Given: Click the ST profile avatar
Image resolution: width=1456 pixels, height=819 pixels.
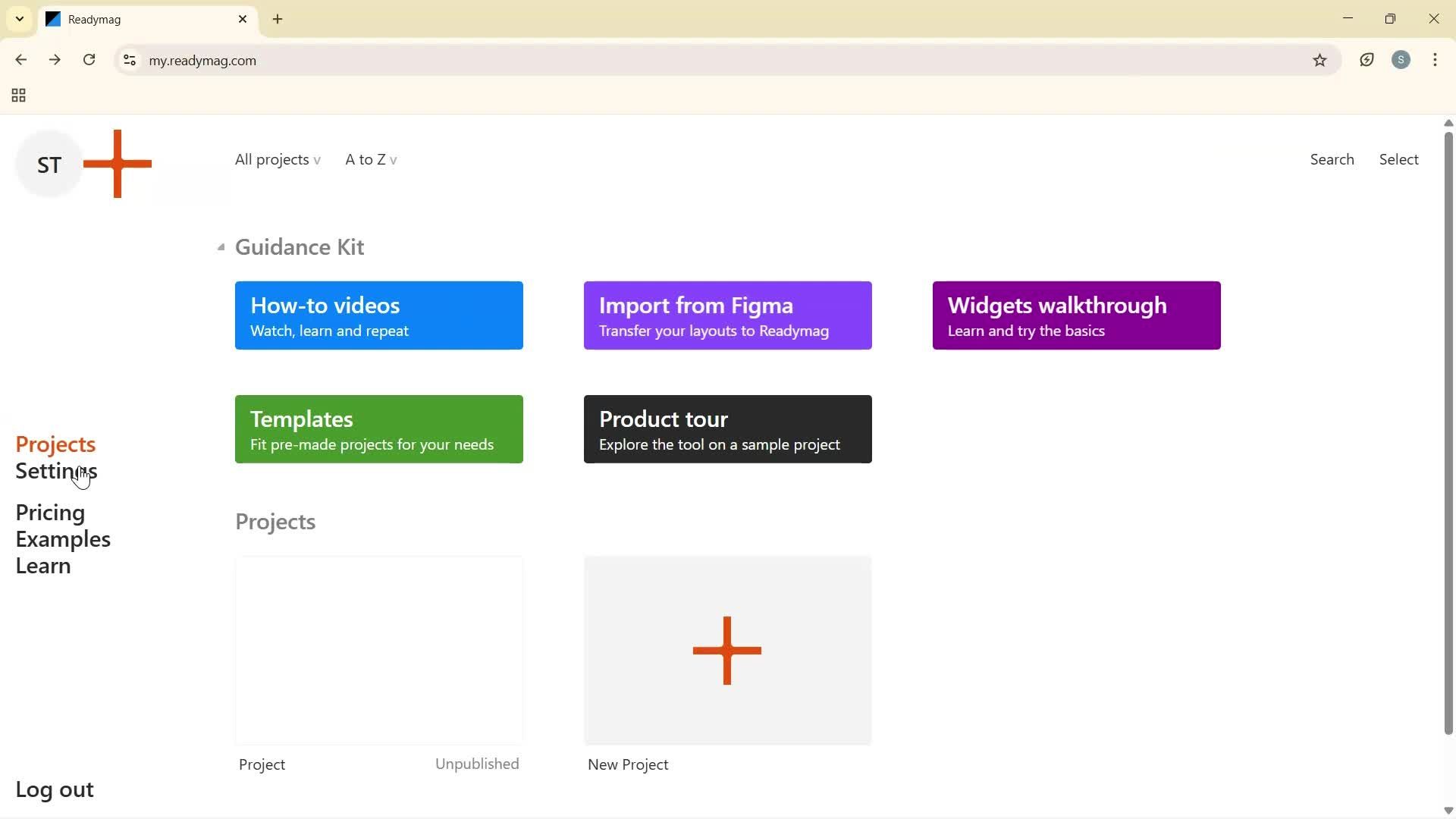Looking at the screenshot, I should 48,163.
